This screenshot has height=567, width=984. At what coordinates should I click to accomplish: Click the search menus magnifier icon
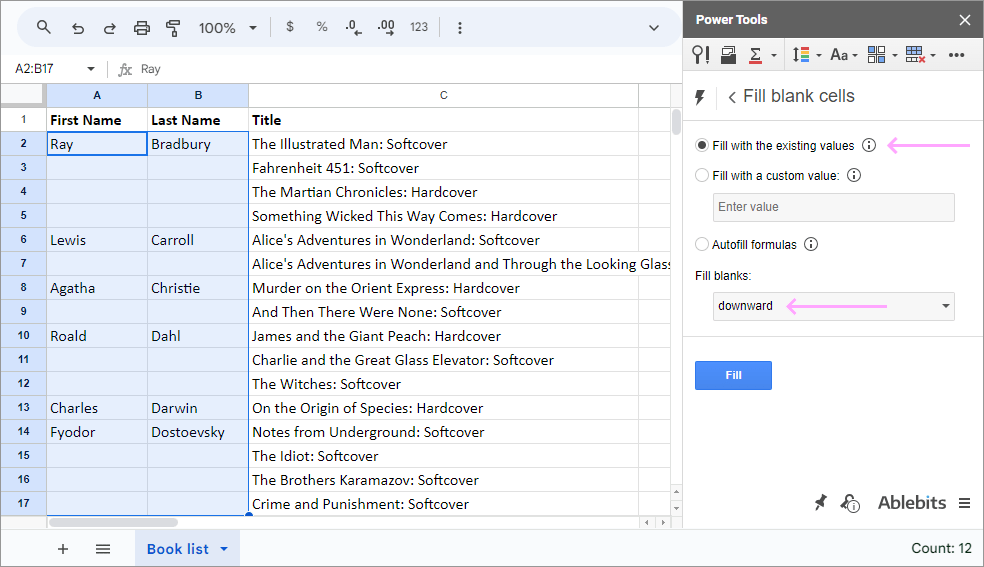(x=43, y=28)
